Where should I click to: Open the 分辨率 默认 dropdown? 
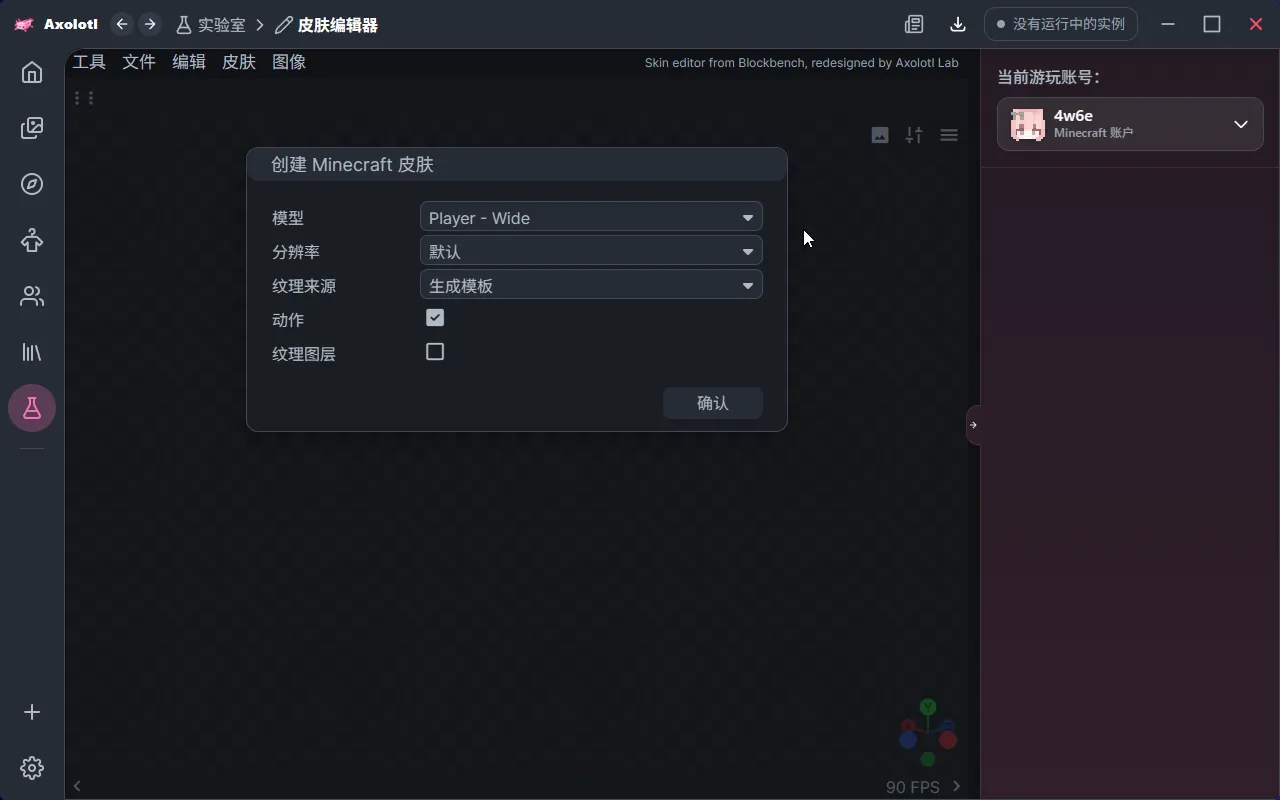(x=591, y=251)
